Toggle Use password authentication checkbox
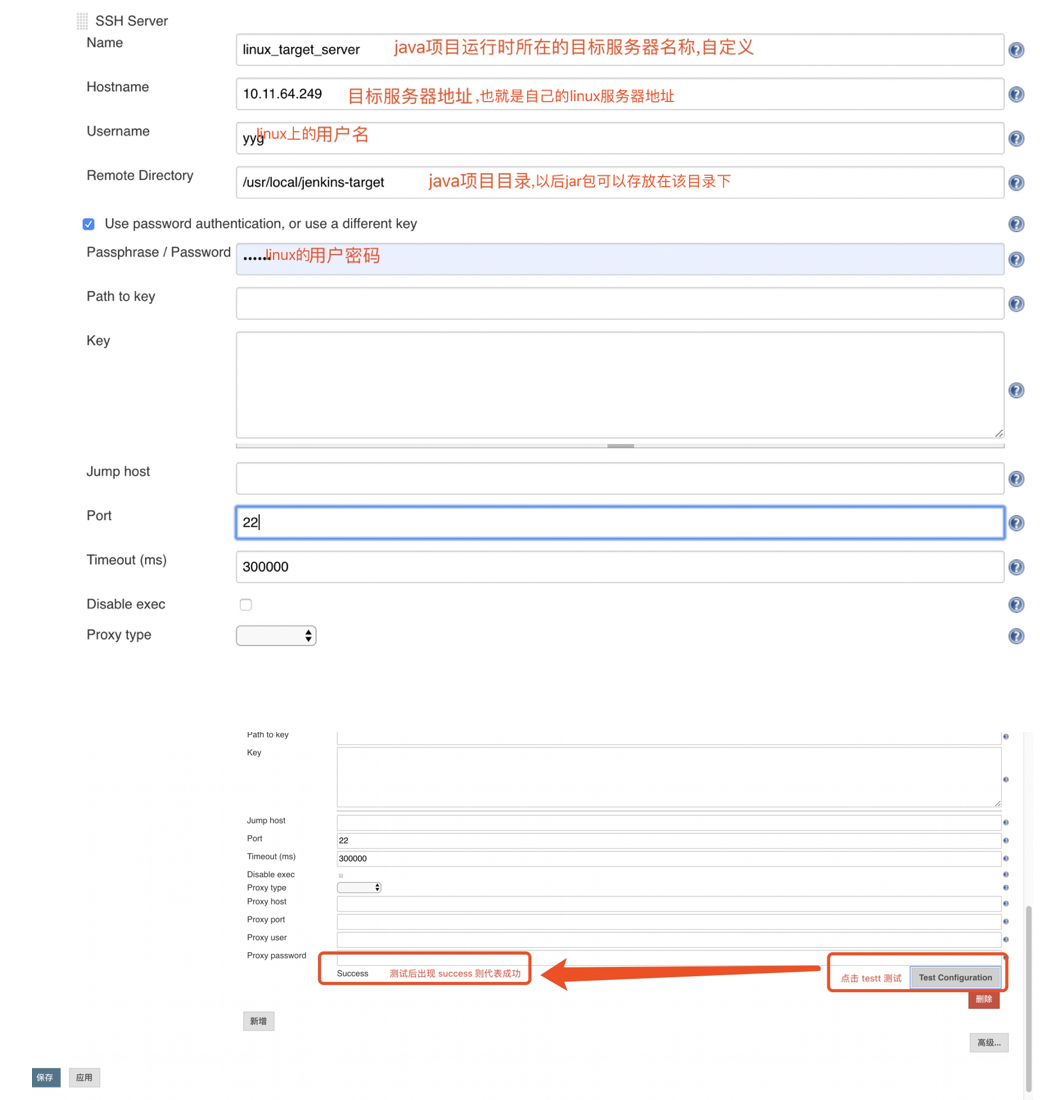Image resolution: width=1040 pixels, height=1100 pixels. (x=88, y=224)
